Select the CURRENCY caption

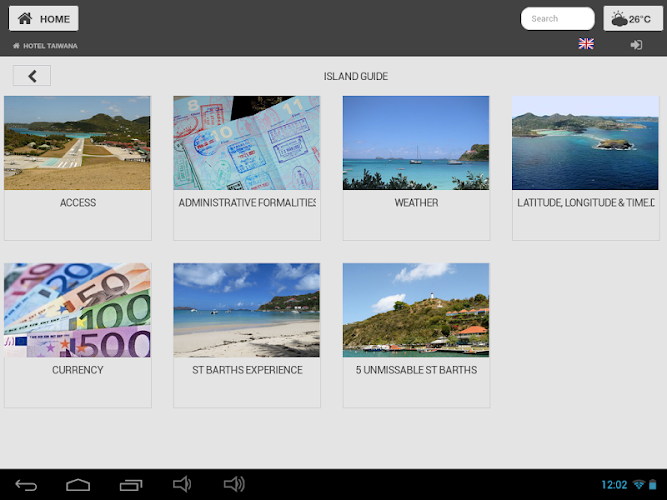point(78,370)
